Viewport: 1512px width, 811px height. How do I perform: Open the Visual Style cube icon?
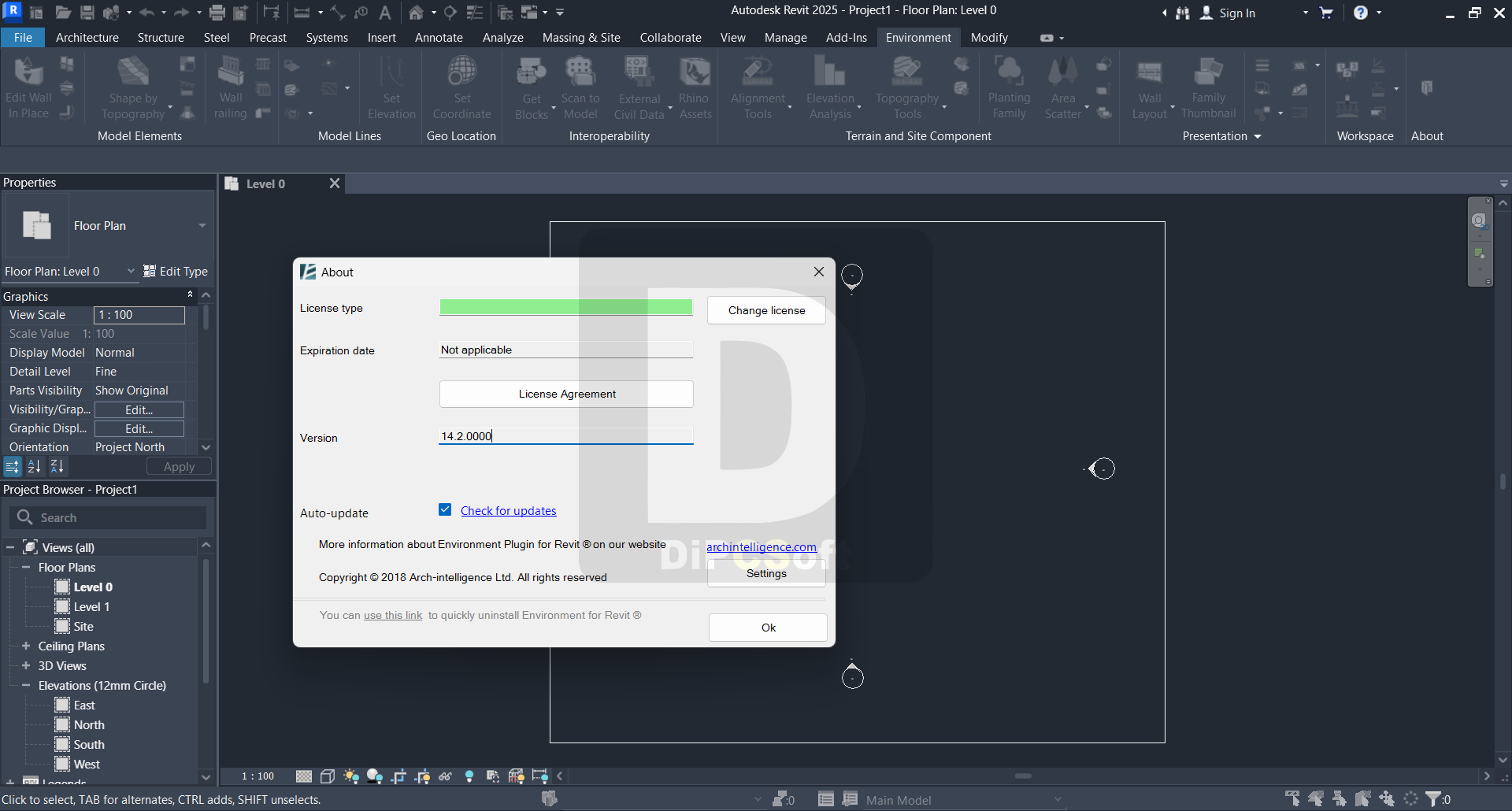tap(328, 776)
